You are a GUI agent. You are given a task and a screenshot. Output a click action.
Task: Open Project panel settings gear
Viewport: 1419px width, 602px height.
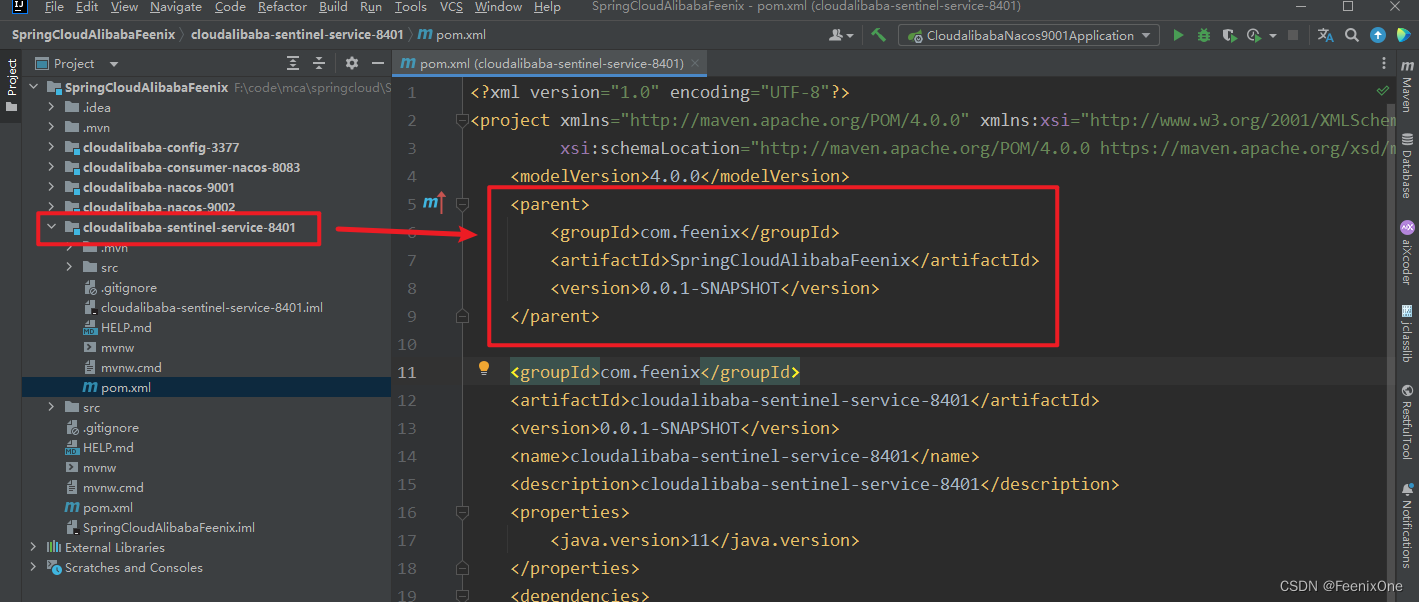351,63
